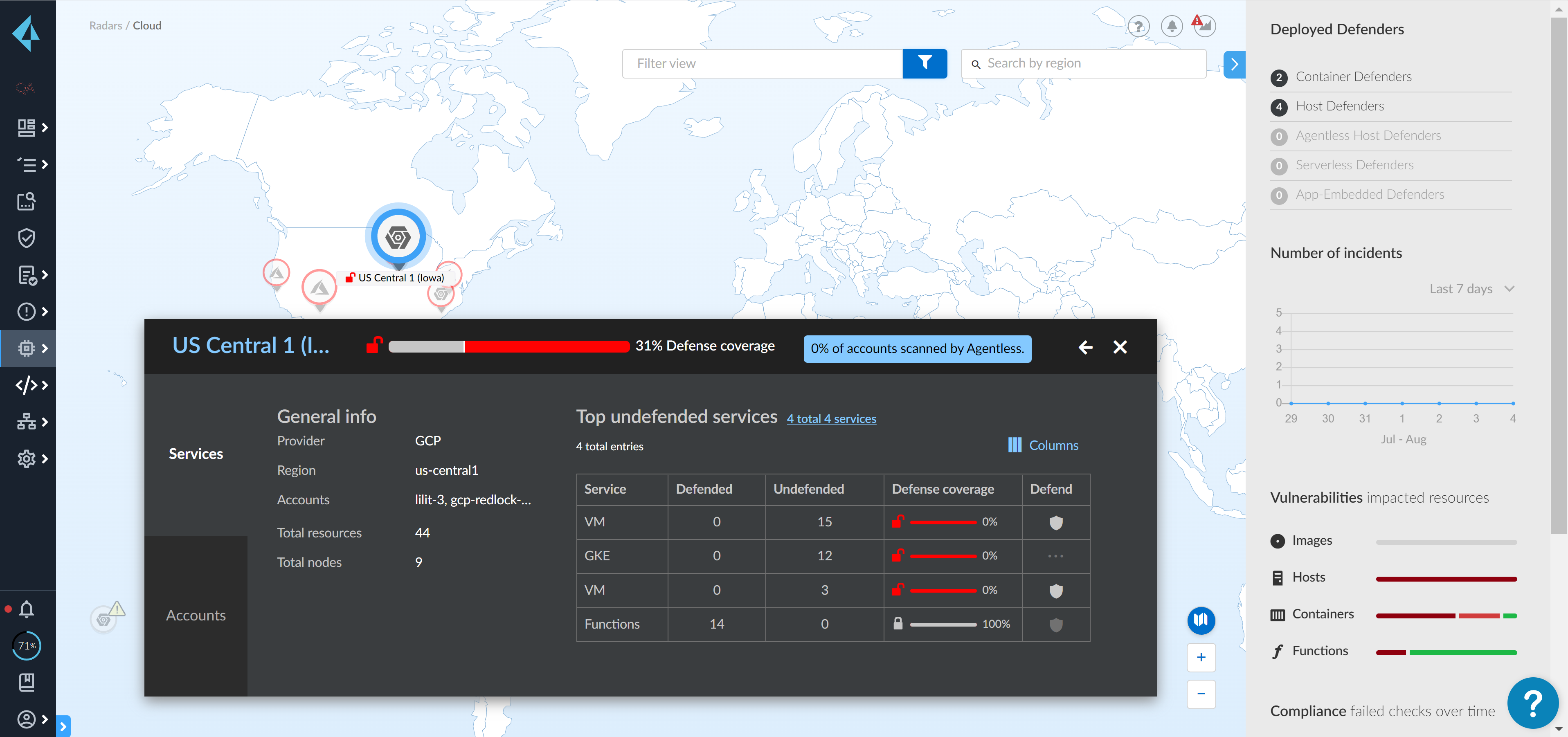This screenshot has width=1568, height=737.
Task: Sort by the Defense coverage column header
Action: (x=953, y=489)
